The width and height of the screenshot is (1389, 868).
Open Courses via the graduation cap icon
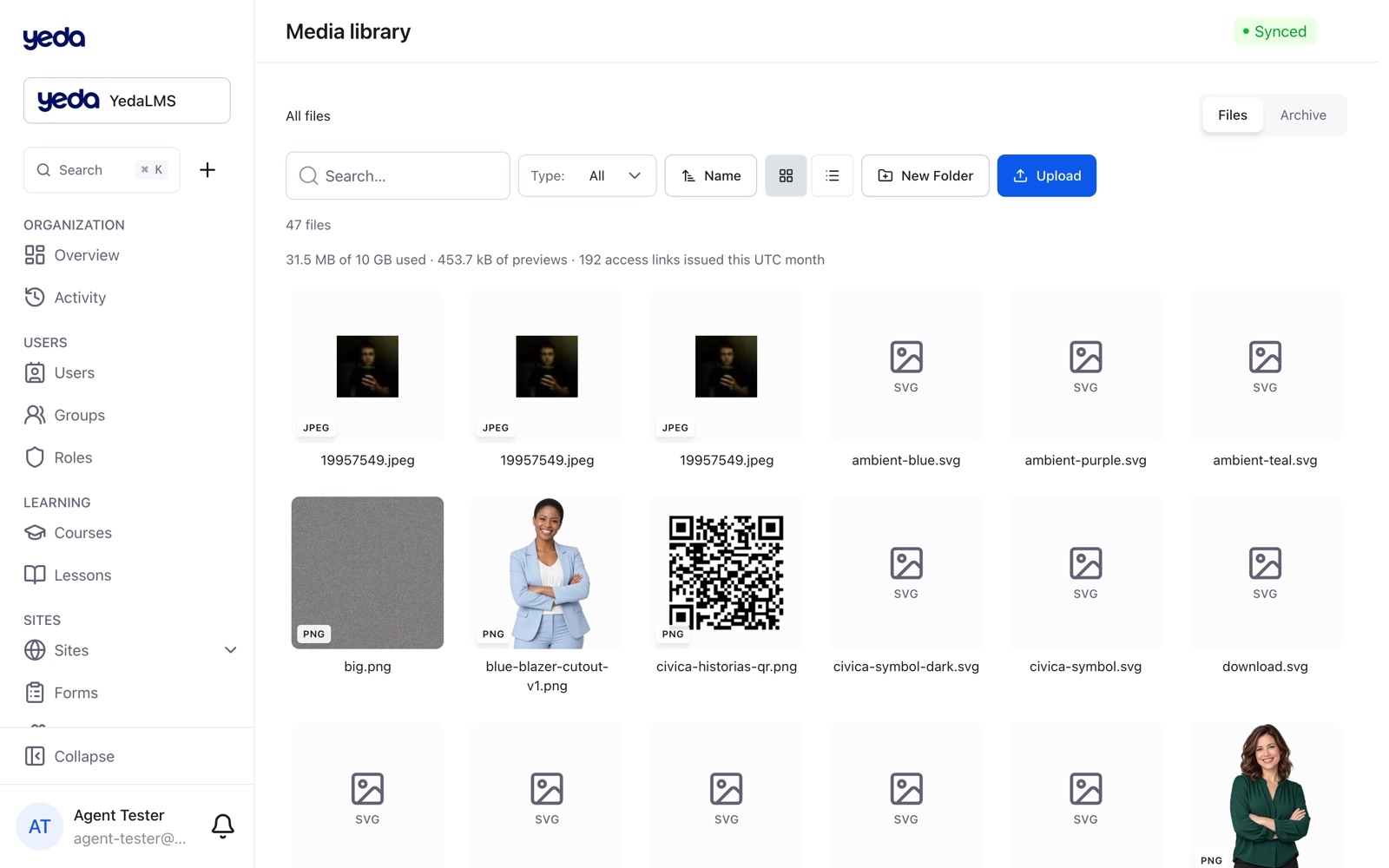pos(35,533)
